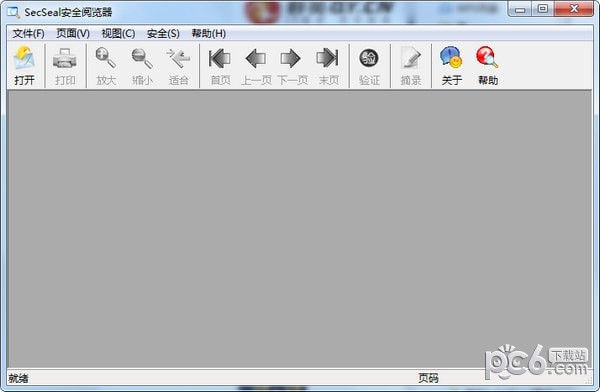The width and height of the screenshot is (600, 392).
Task: Go to 首页 (First page) arrow icon
Action: (x=220, y=58)
